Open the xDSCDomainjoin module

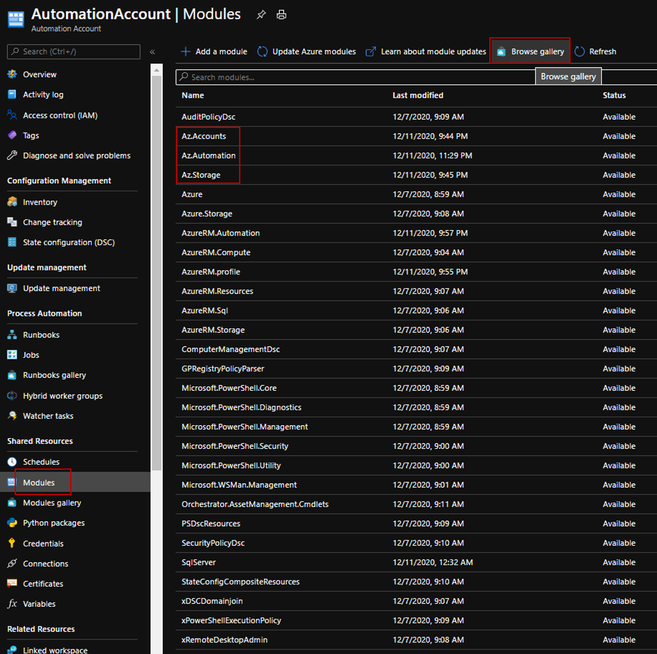212,601
